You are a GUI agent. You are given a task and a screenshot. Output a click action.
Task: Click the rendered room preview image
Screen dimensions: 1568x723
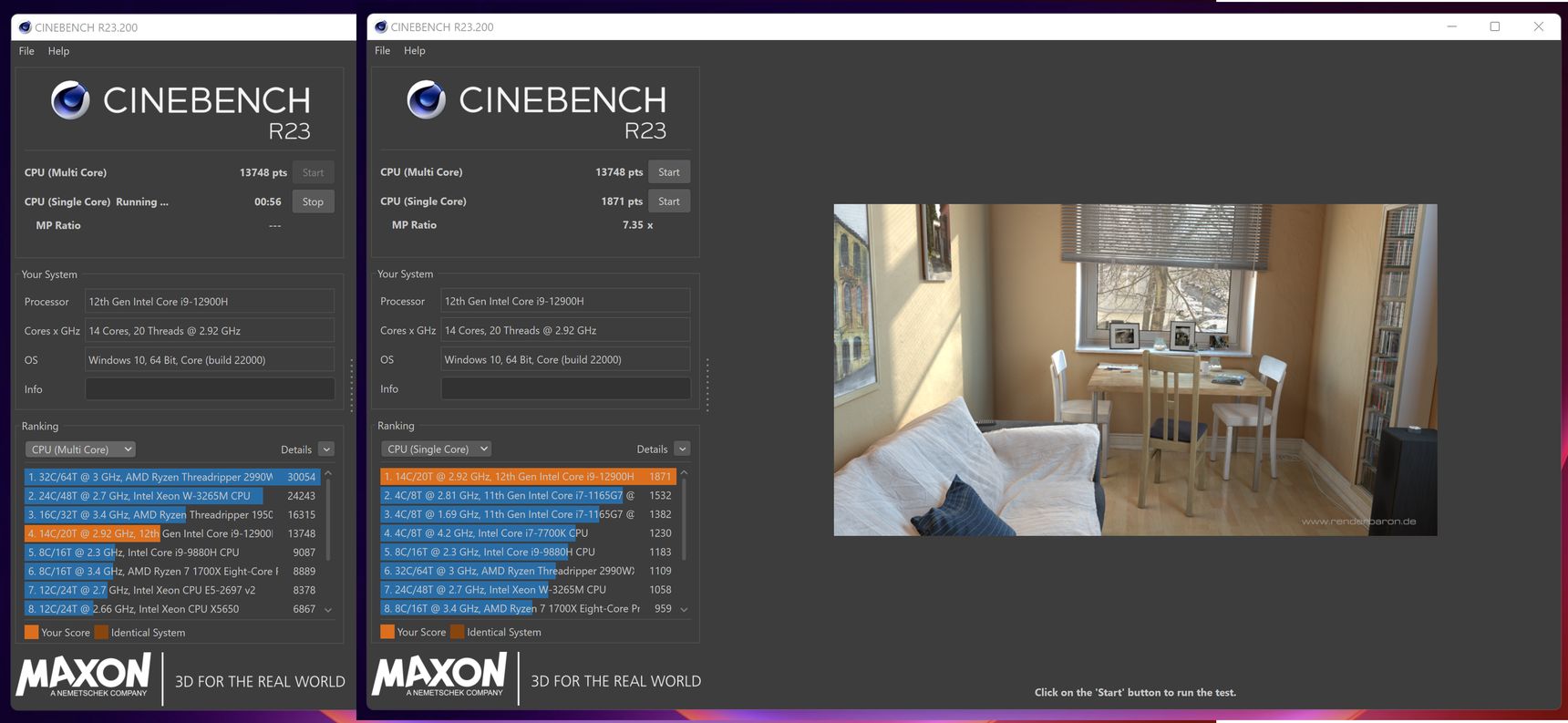pyautogui.click(x=1135, y=369)
